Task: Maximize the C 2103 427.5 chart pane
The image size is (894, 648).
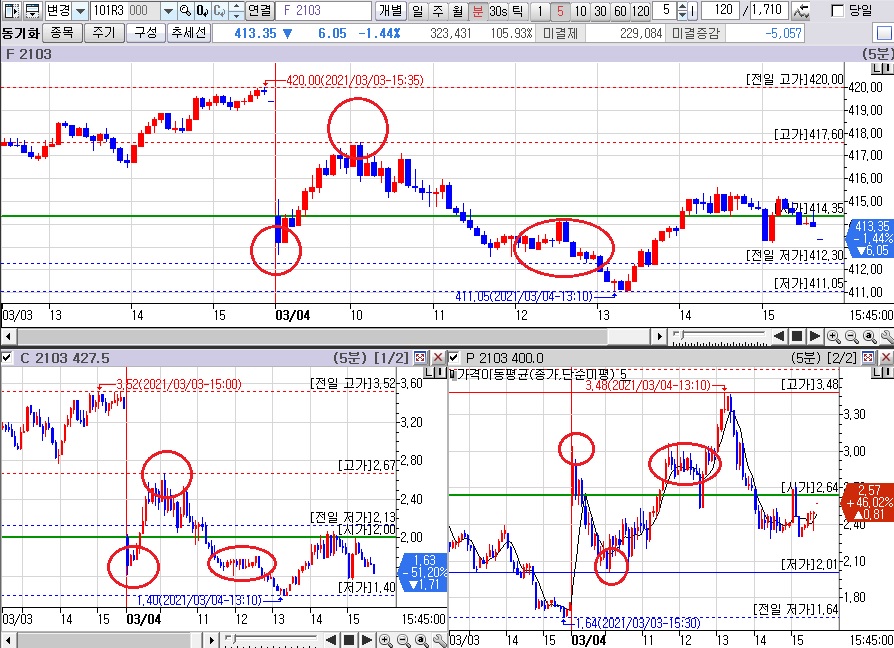Action: click(420, 357)
